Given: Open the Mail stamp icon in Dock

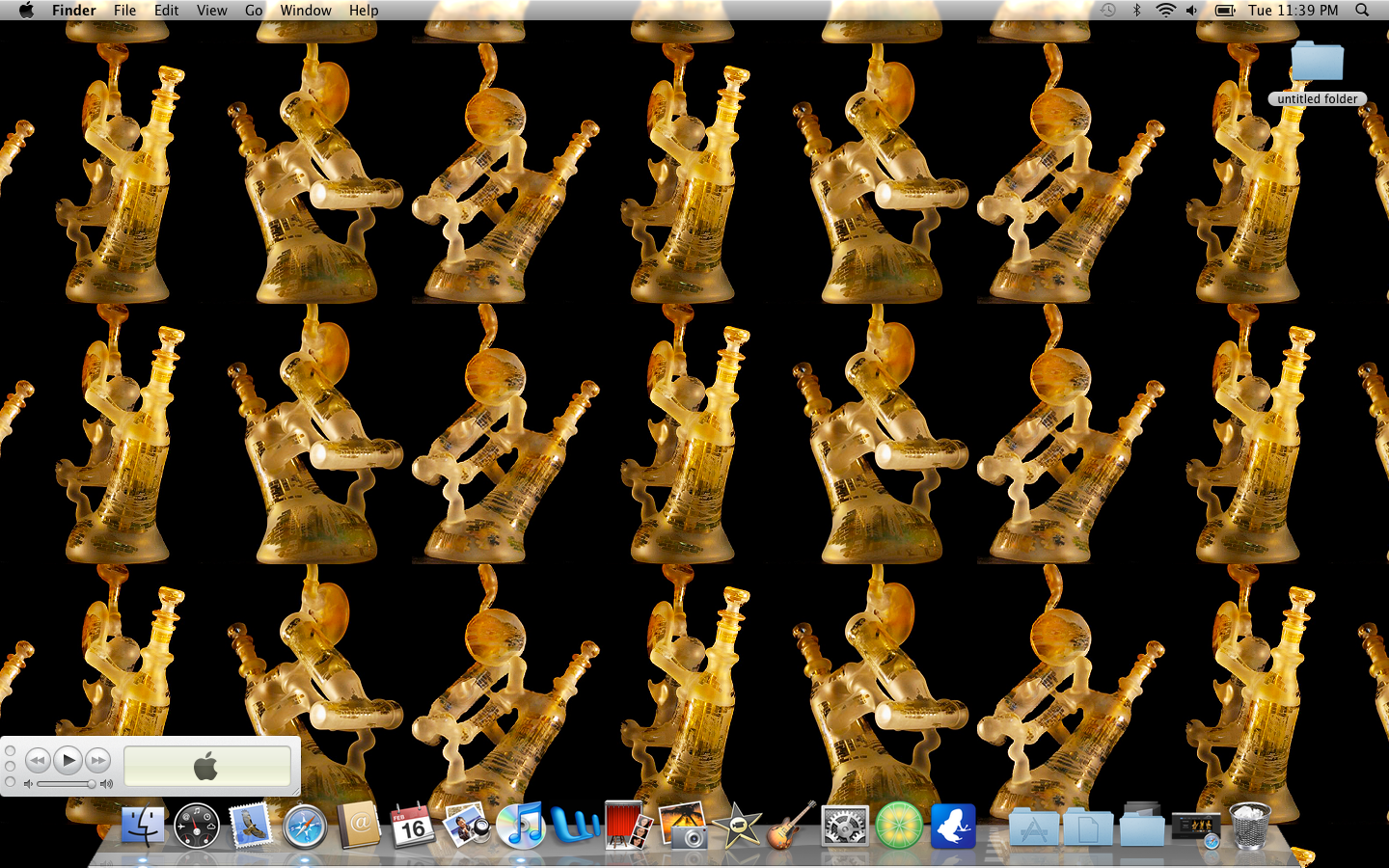Looking at the screenshot, I should click(251, 827).
